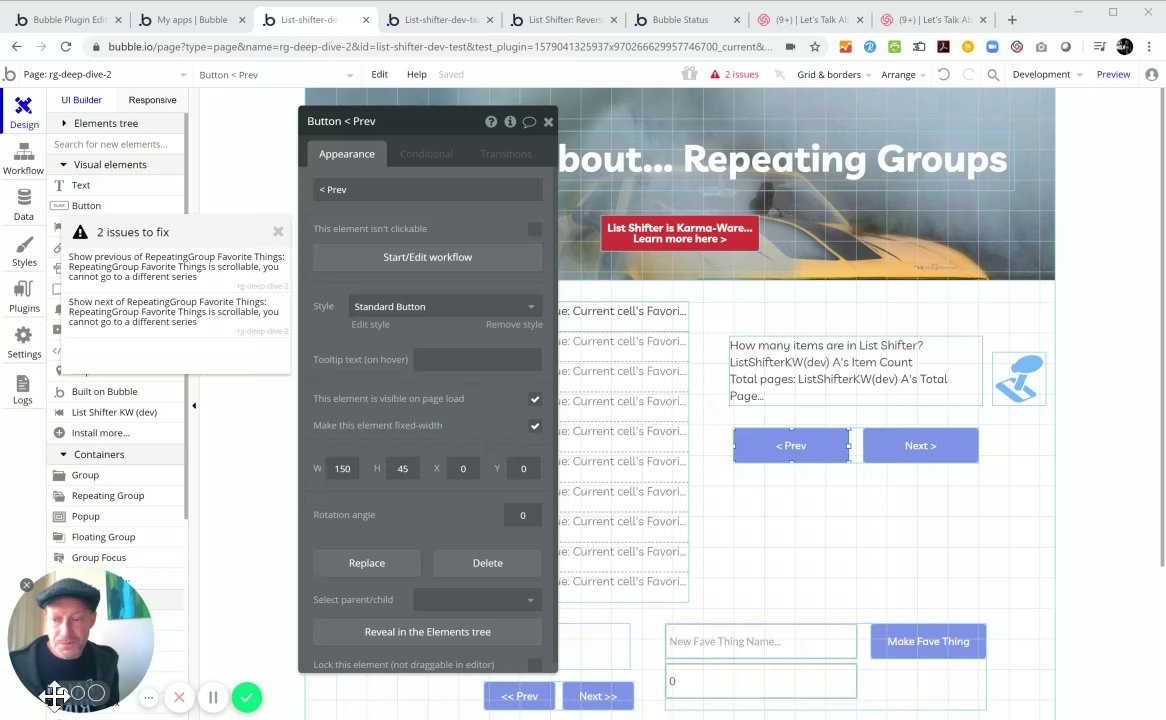Open the Style dropdown Standard Button

(445, 306)
